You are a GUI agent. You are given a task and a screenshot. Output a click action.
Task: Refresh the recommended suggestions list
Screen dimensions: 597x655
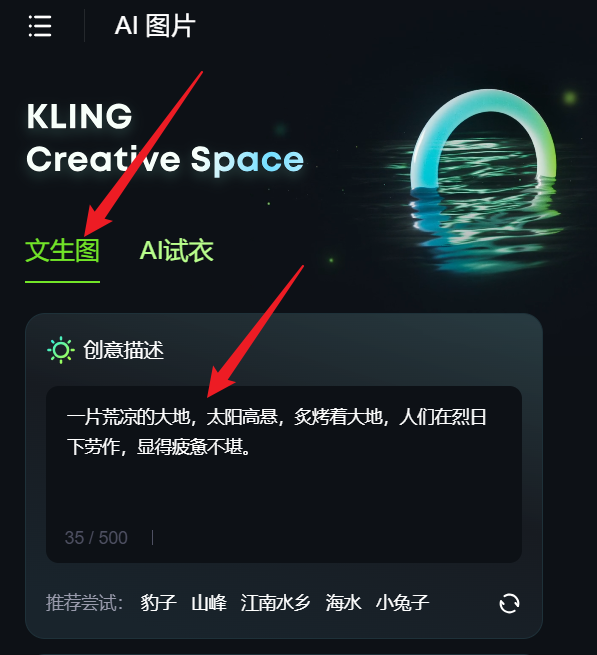point(509,604)
